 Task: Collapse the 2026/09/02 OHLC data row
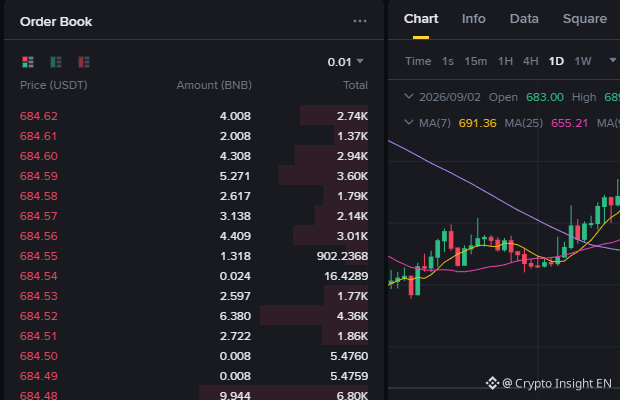click(409, 96)
